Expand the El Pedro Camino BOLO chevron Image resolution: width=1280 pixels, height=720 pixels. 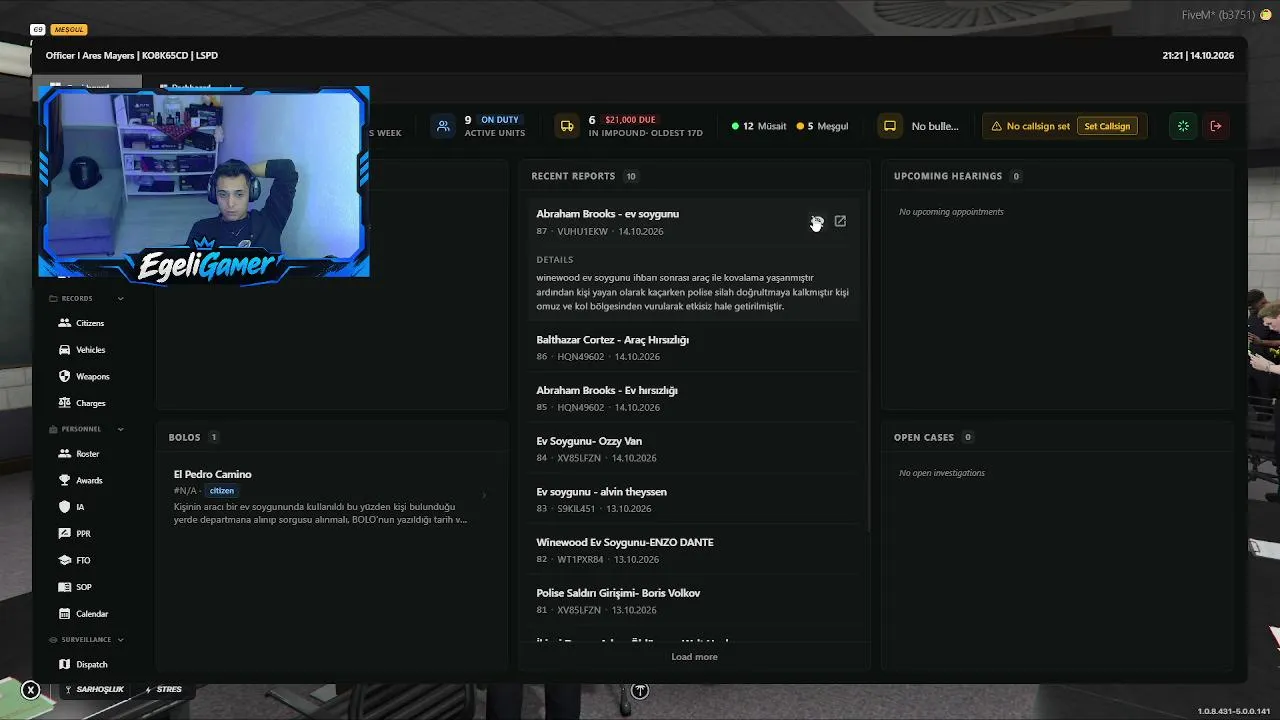coord(485,495)
